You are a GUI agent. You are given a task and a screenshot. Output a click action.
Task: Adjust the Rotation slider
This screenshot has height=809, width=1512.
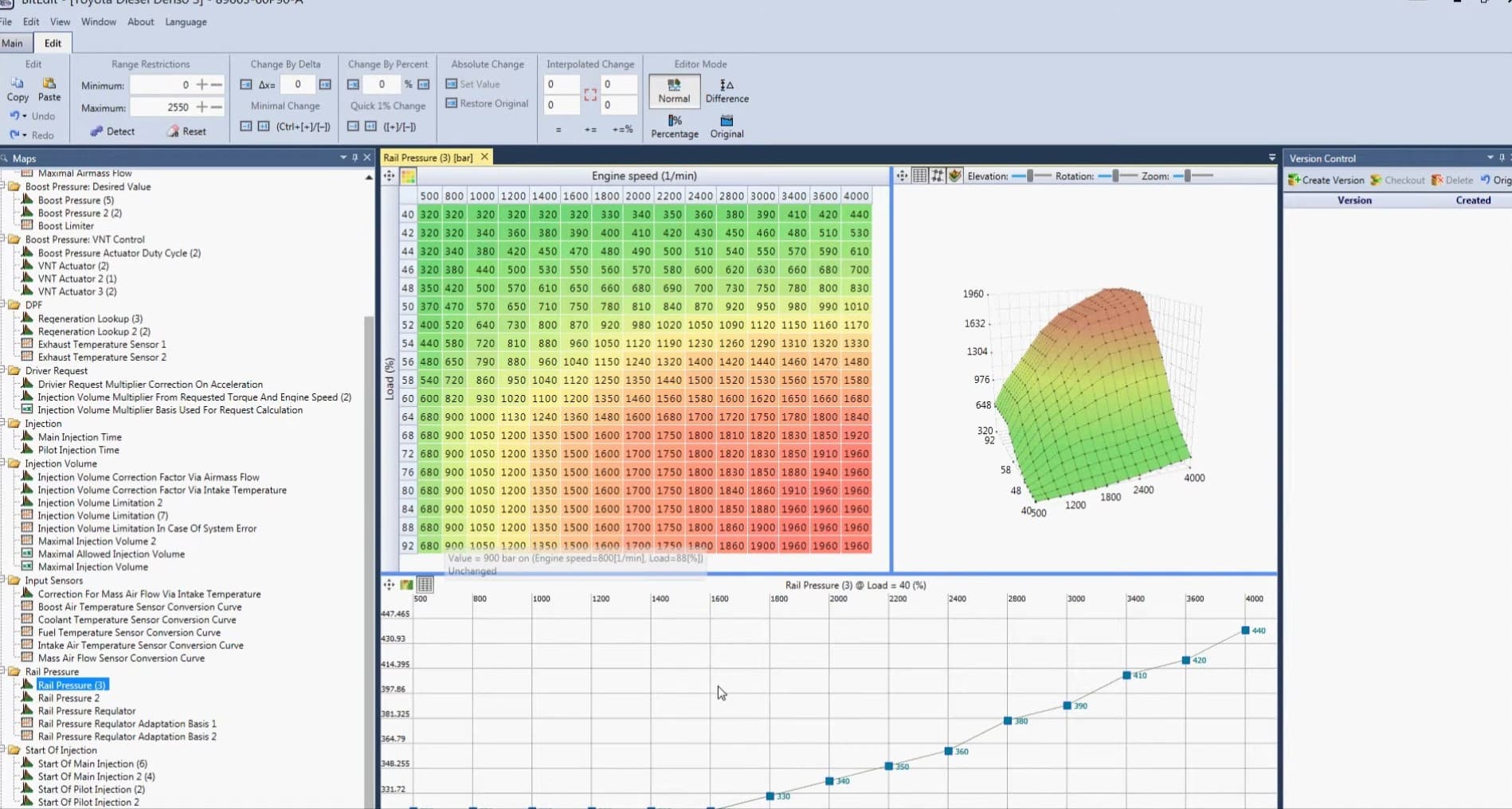pyautogui.click(x=1115, y=176)
